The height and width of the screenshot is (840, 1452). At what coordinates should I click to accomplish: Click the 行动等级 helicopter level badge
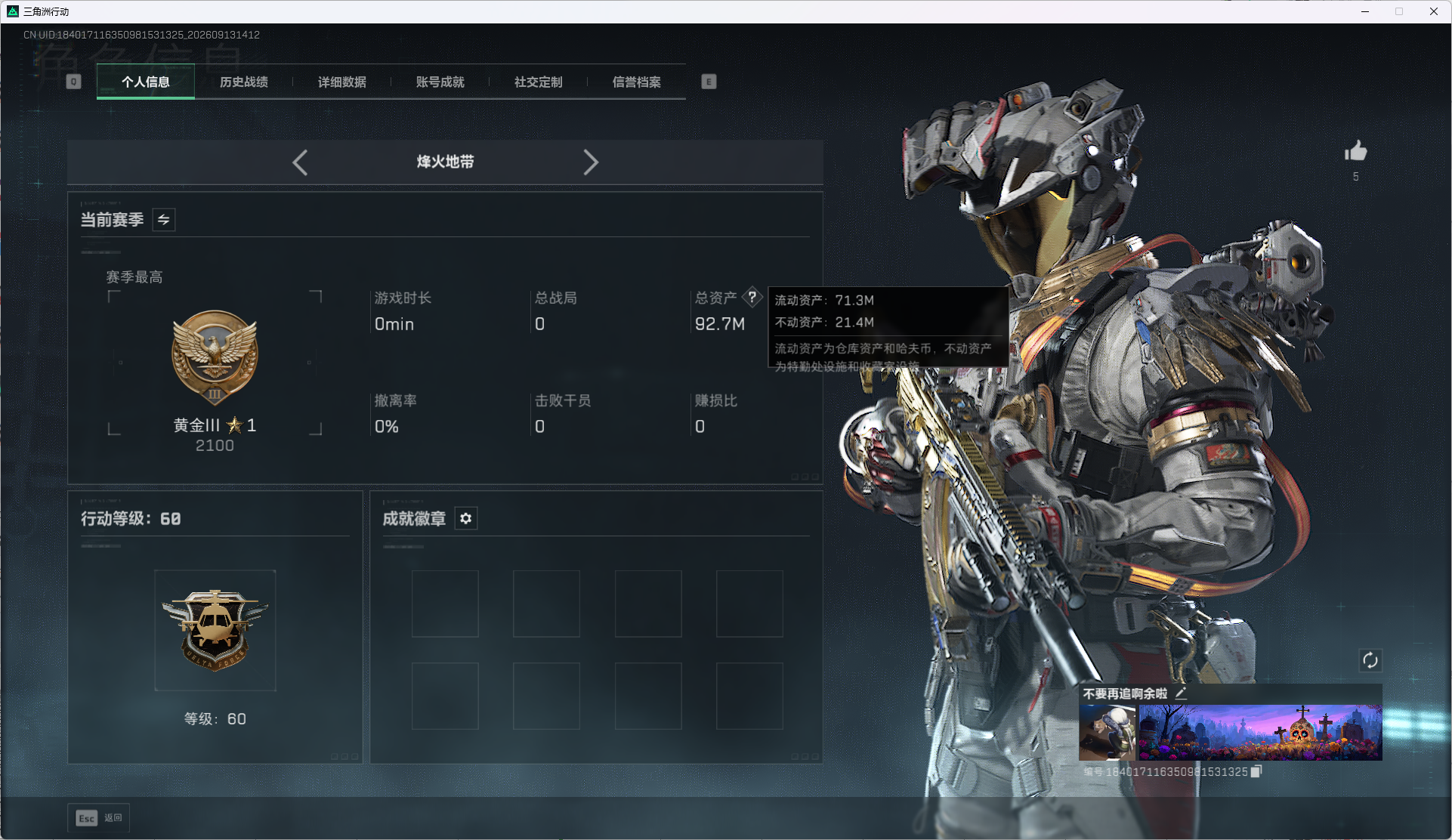(x=215, y=630)
